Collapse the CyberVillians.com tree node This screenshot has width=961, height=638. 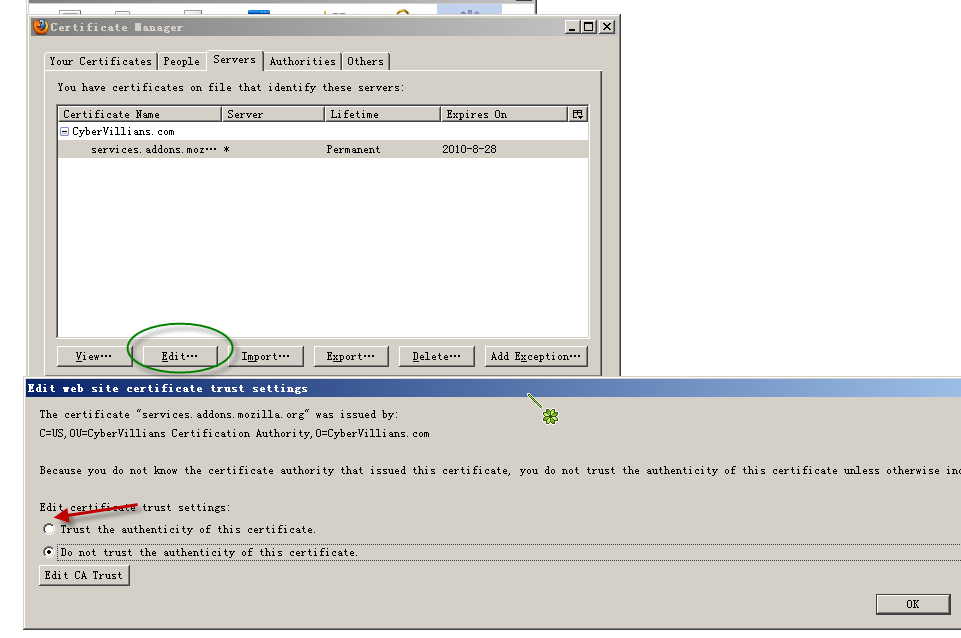64,131
